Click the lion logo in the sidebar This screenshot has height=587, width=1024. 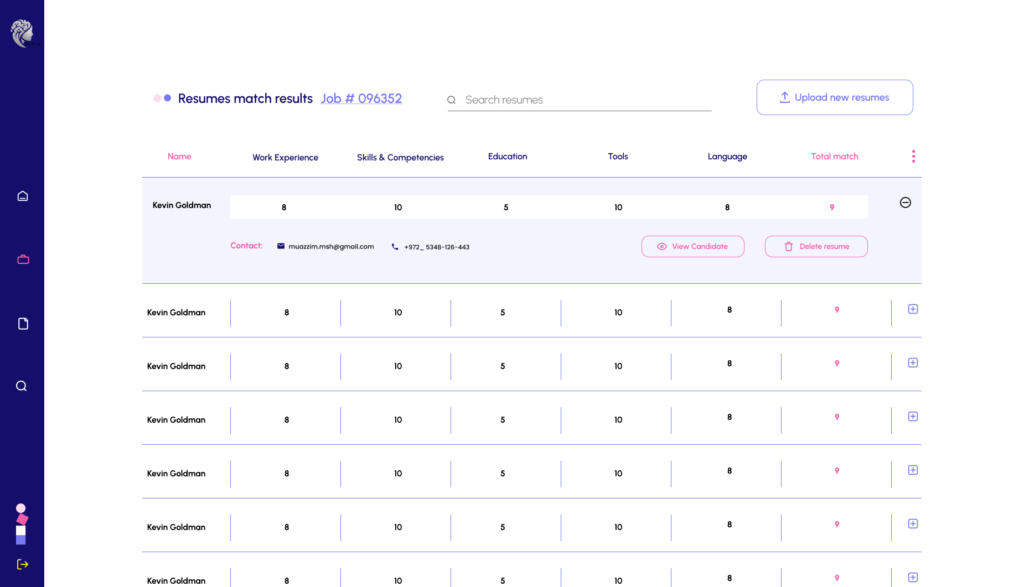pos(22,33)
